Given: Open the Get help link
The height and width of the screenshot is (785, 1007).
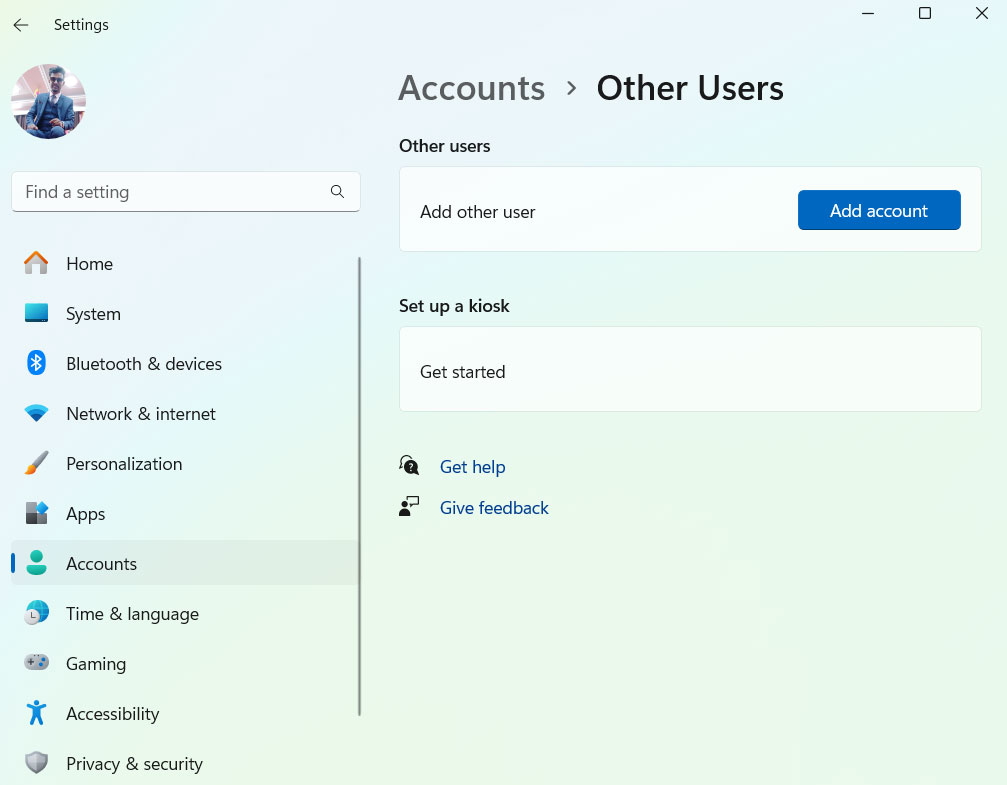Looking at the screenshot, I should [472, 467].
